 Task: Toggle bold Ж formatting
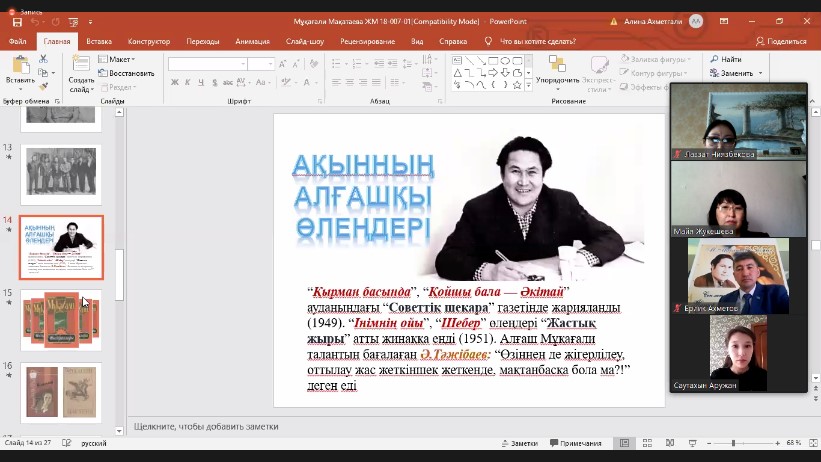[x=174, y=83]
